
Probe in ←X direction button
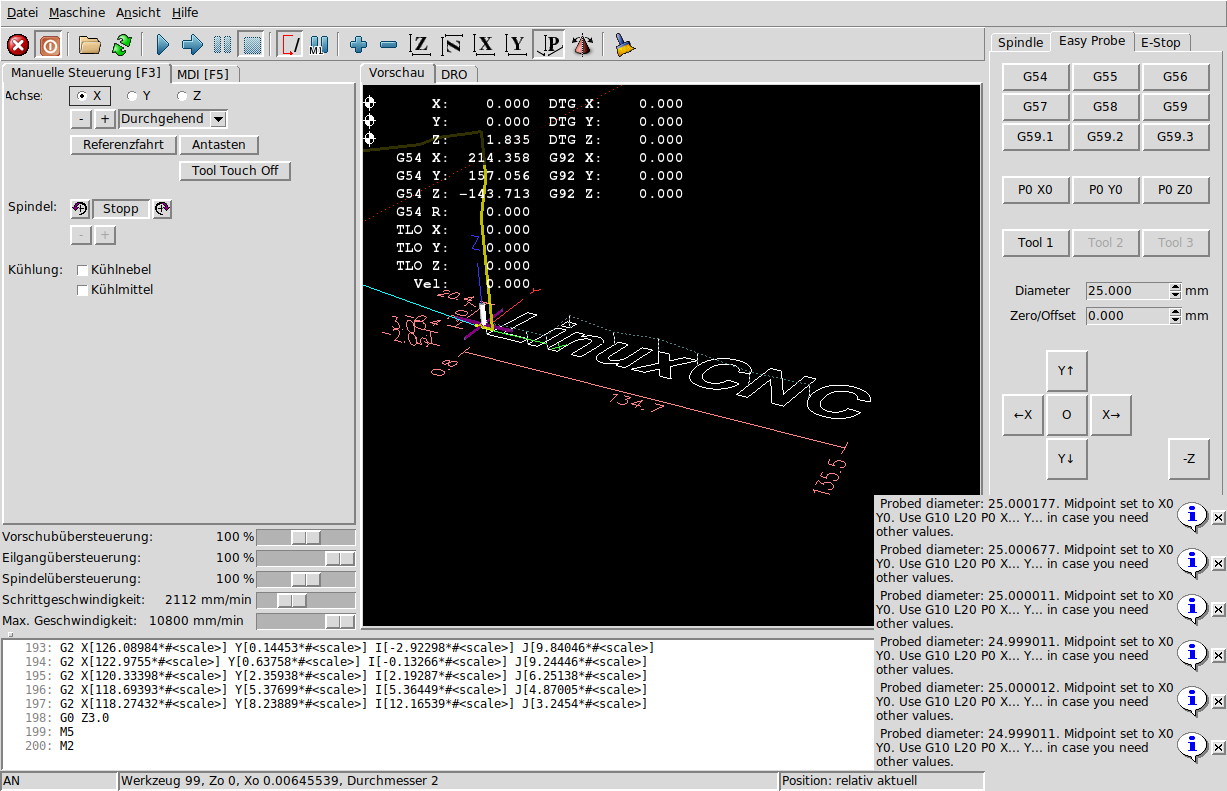coord(1023,415)
